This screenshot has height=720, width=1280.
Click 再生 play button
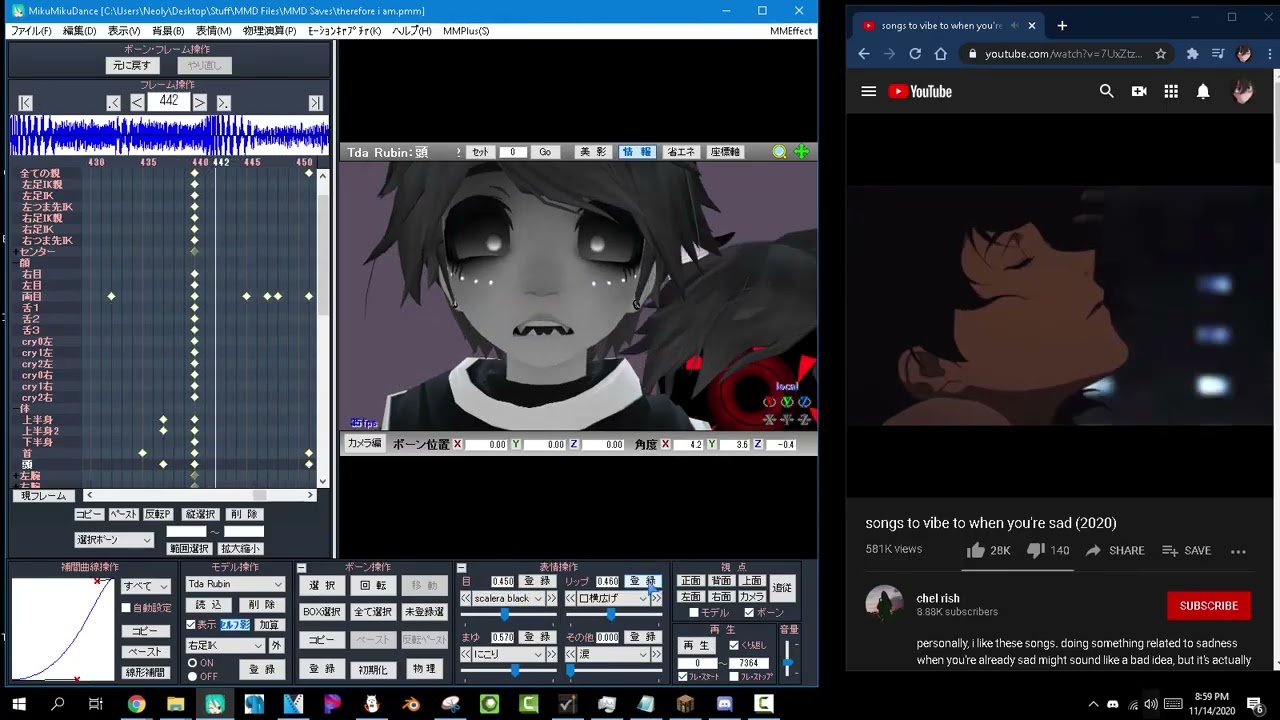tap(695, 646)
